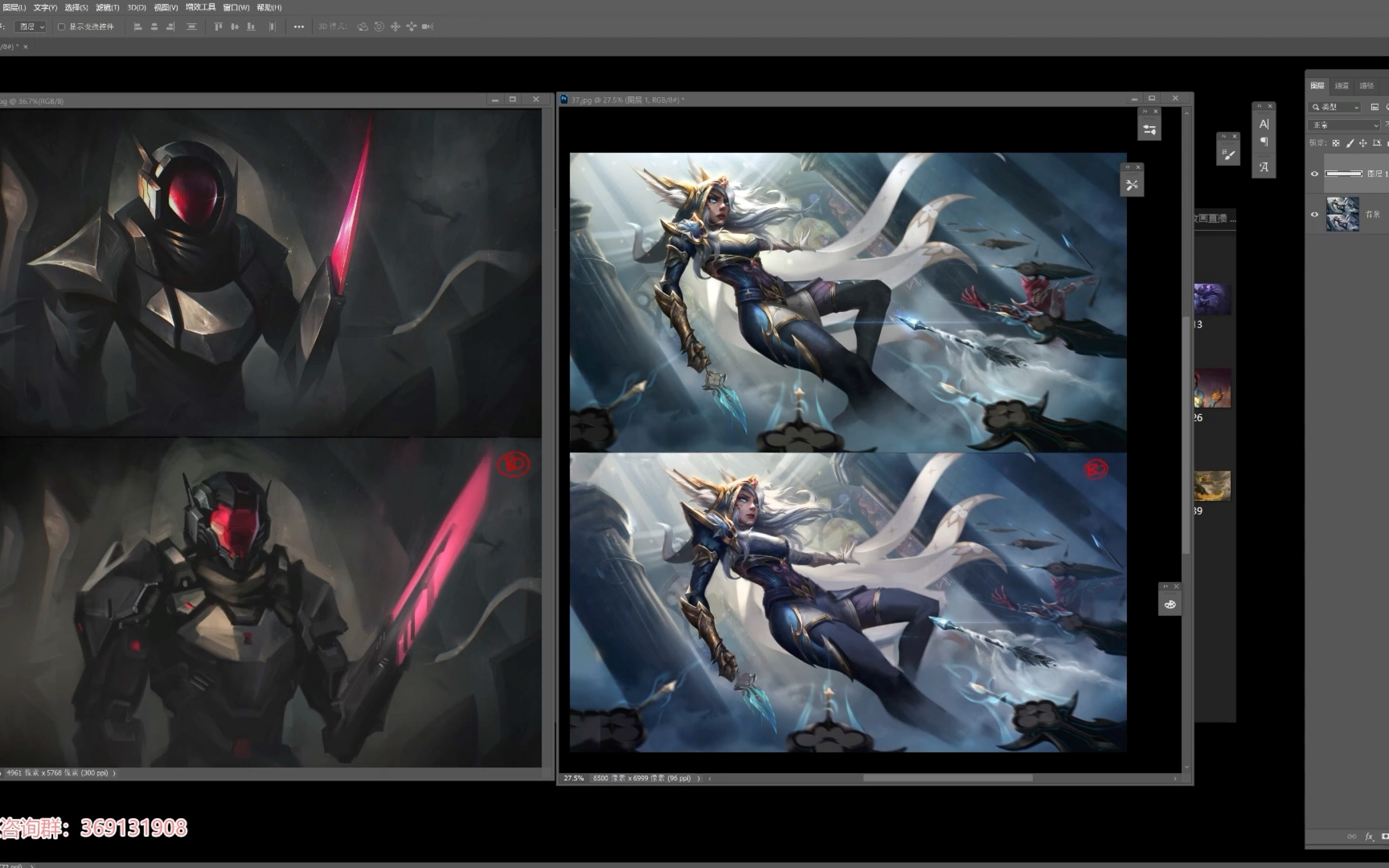
Task: Align right edges in options bar
Action: [x=170, y=27]
